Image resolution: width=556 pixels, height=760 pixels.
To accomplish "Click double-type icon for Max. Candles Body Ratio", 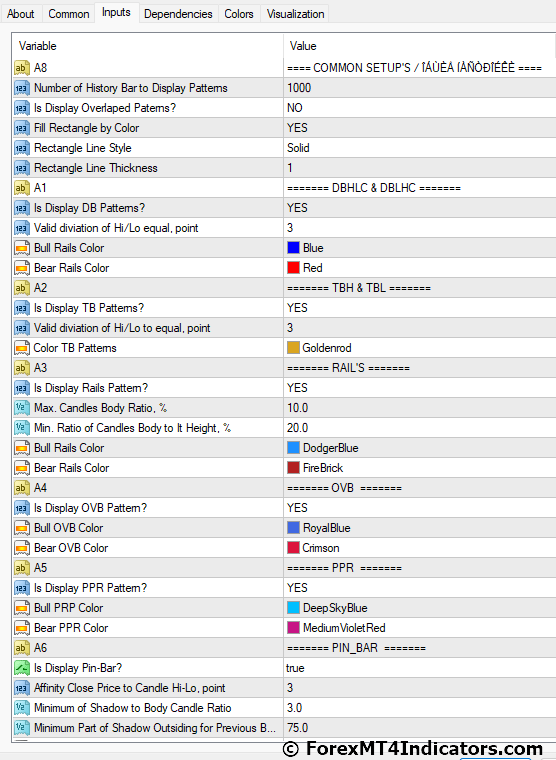I will tap(21, 408).
